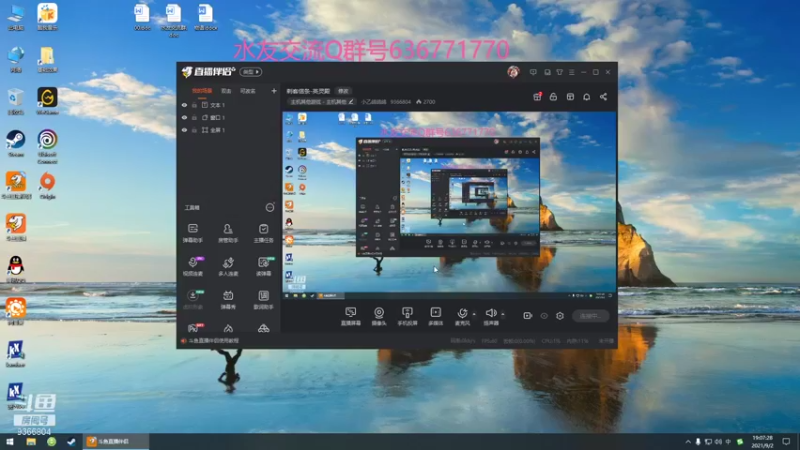800x450 pixels.
Task: Add 多媒体 multimedia source
Action: (x=435, y=316)
